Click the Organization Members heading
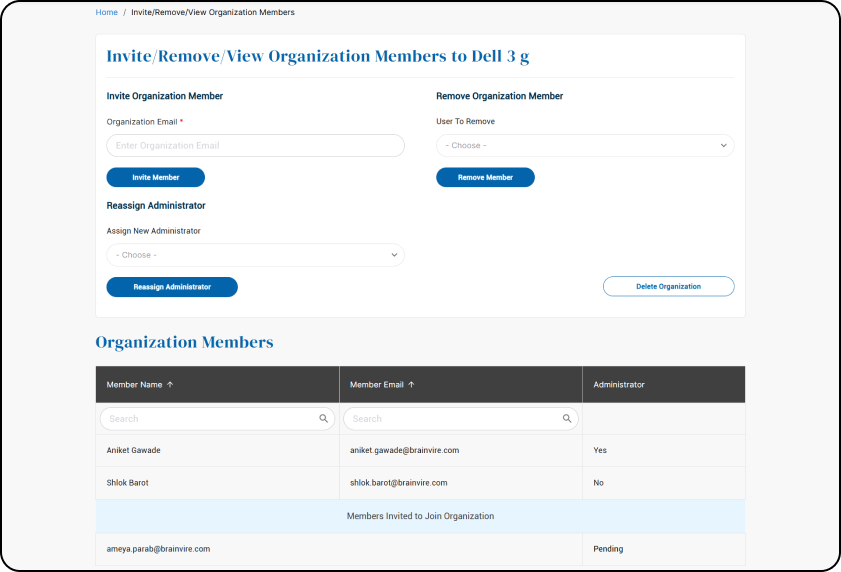The height and width of the screenshot is (572, 841). click(185, 342)
